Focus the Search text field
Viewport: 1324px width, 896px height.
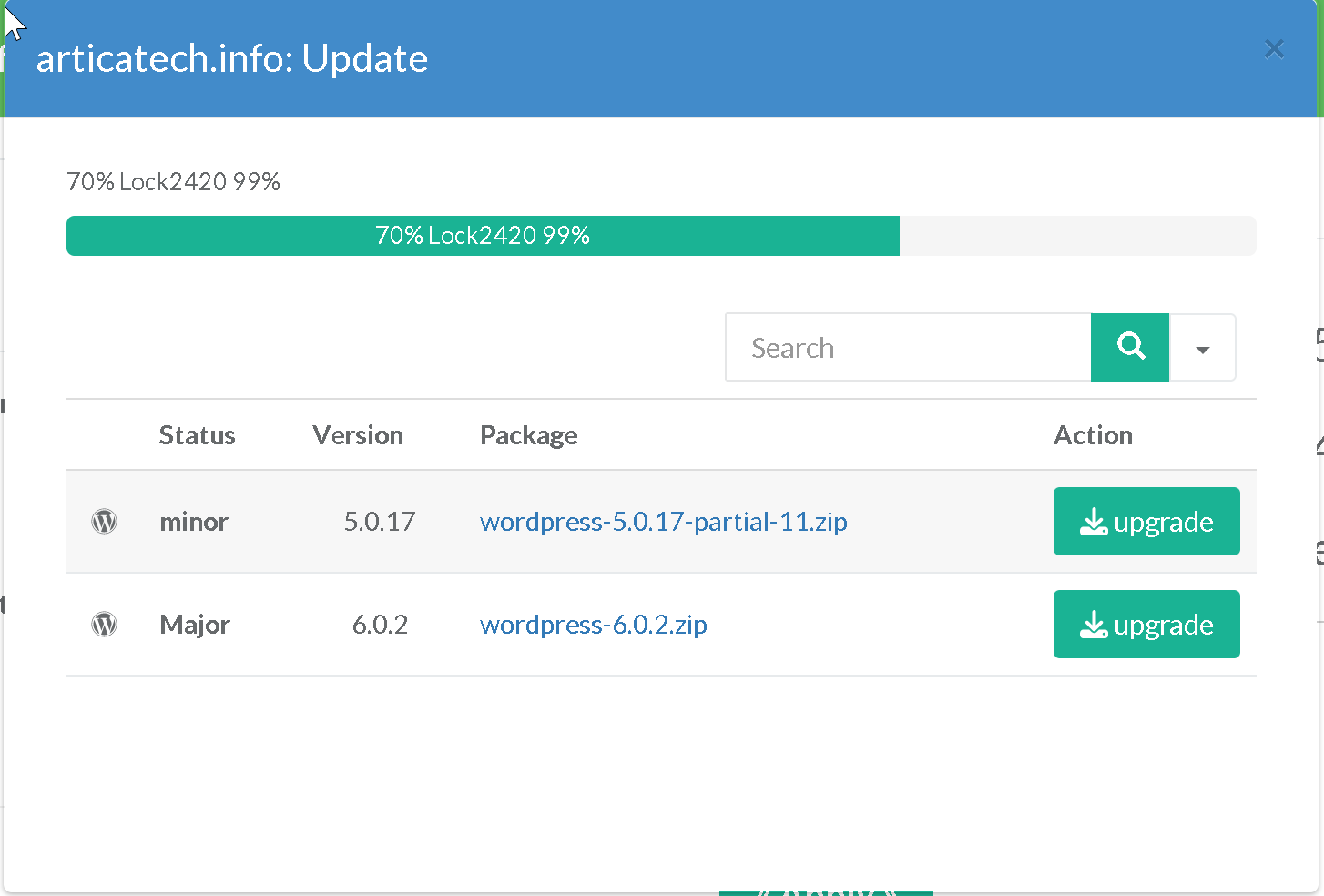(x=907, y=348)
